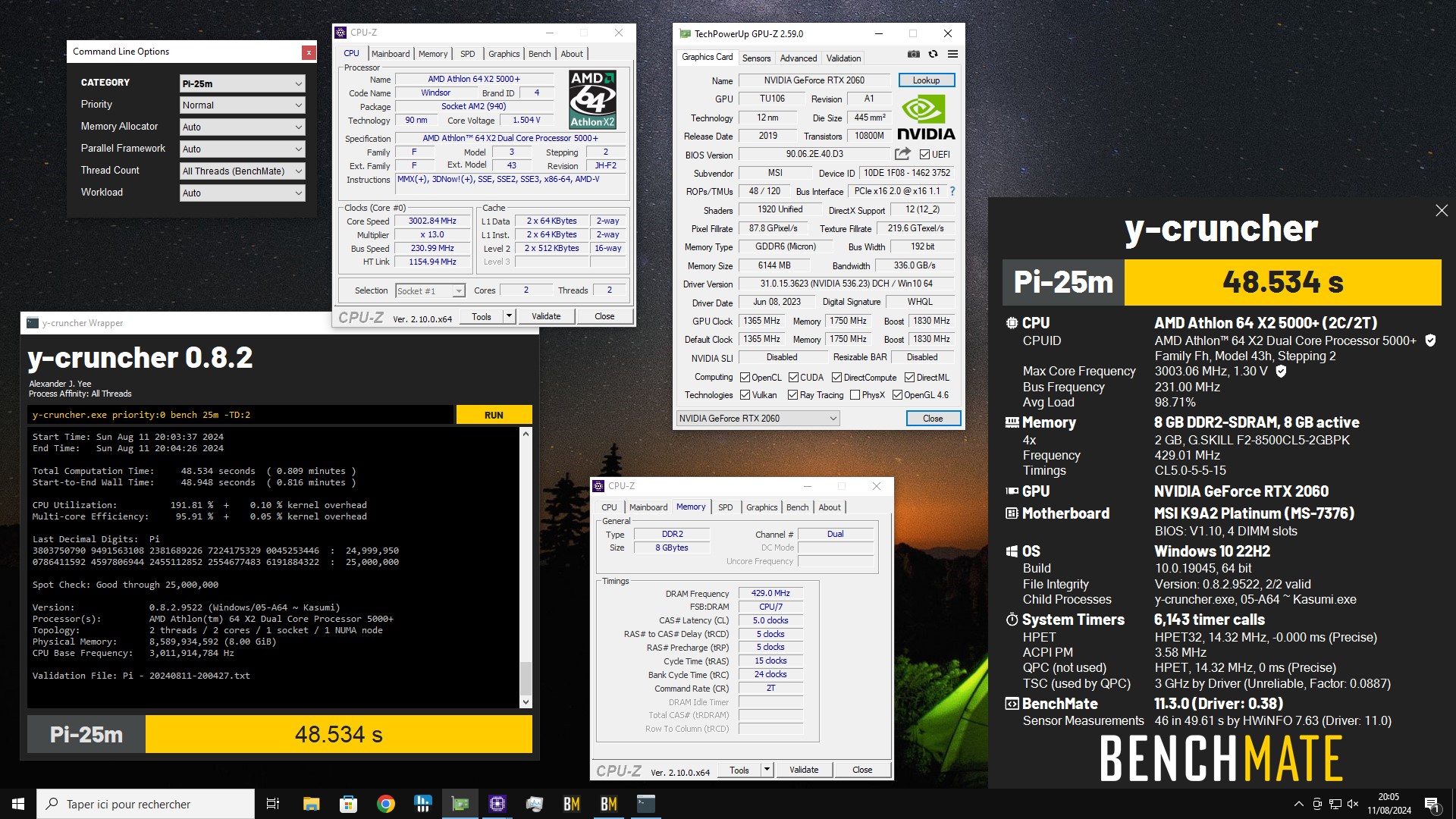Open File Explorer from the taskbar

click(x=311, y=804)
